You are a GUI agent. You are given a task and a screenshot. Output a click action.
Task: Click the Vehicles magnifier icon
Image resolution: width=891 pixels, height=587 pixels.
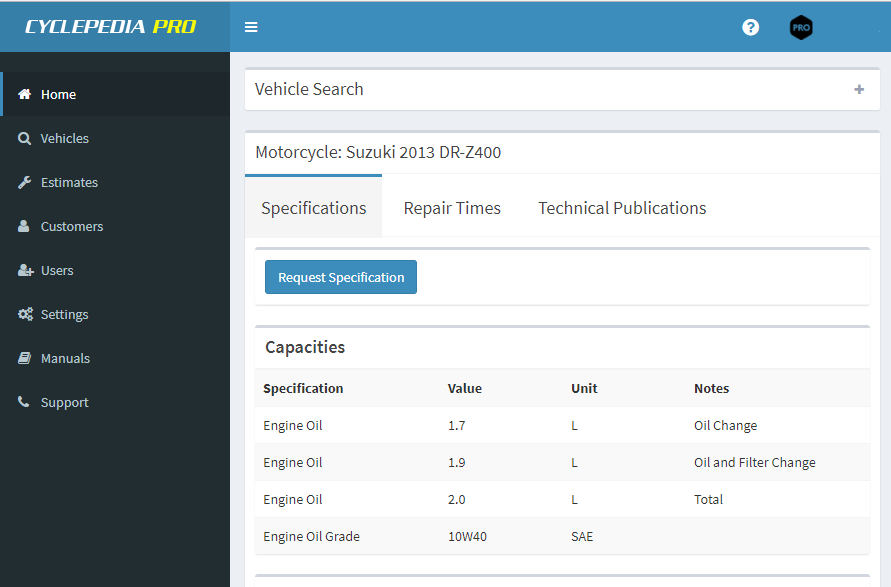click(x=24, y=138)
